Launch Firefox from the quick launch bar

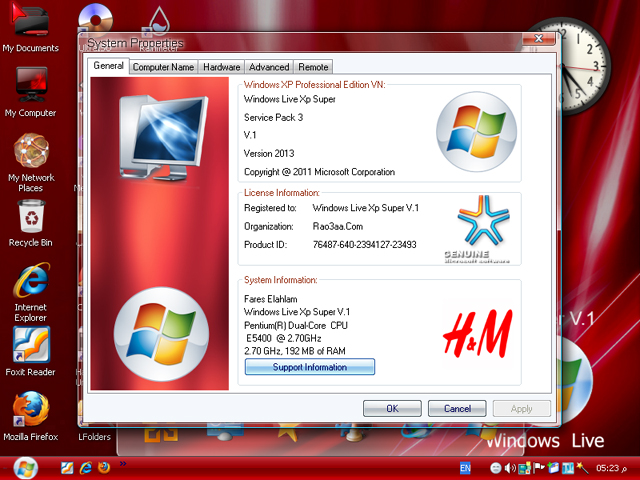[x=104, y=467]
